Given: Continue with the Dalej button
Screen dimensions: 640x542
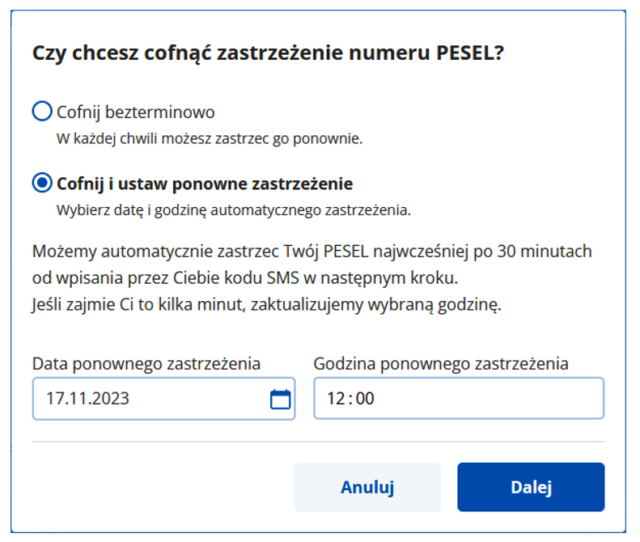Looking at the screenshot, I should pos(531,487).
